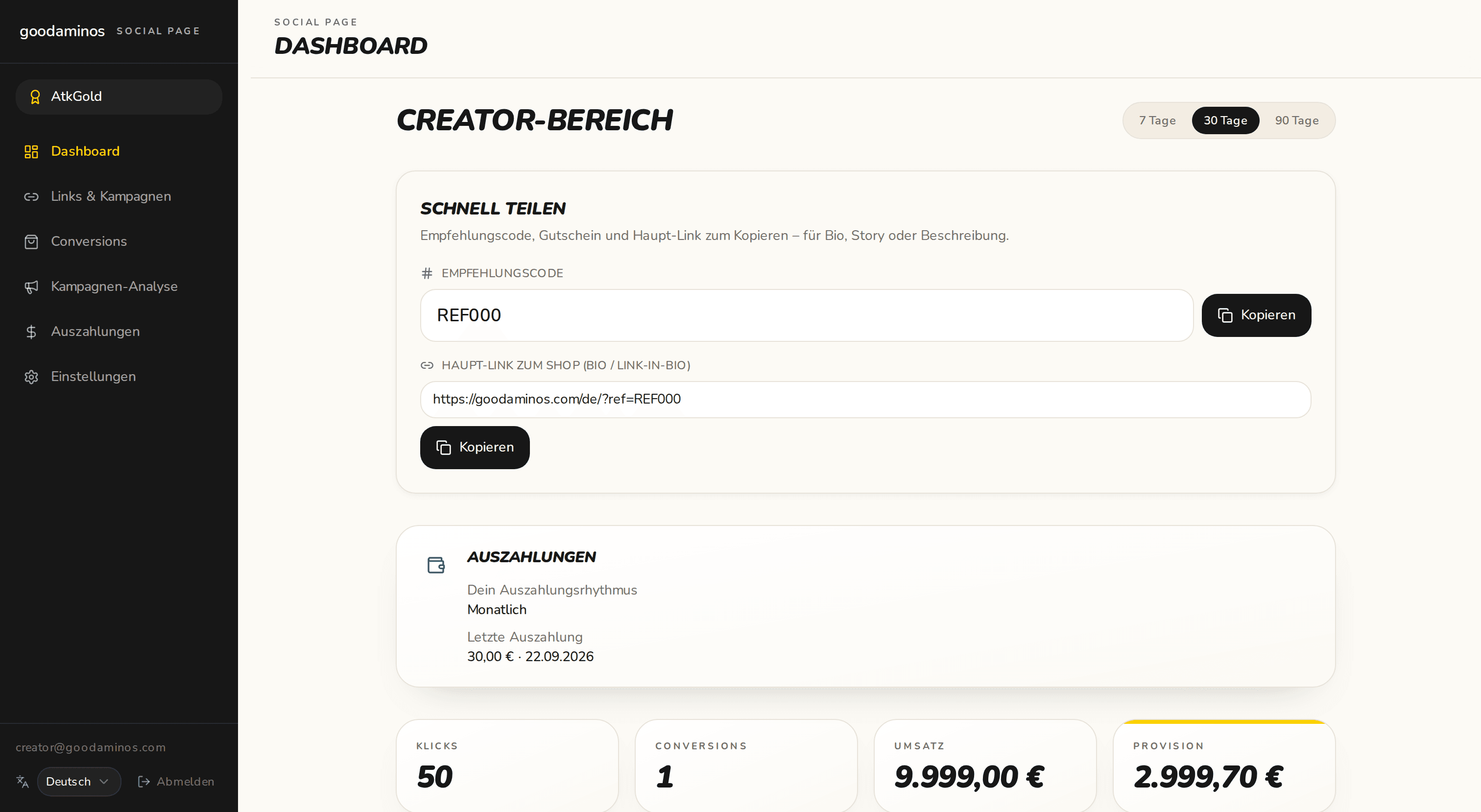The height and width of the screenshot is (812, 1481).
Task: Click the Provision stat card
Action: tap(1224, 765)
